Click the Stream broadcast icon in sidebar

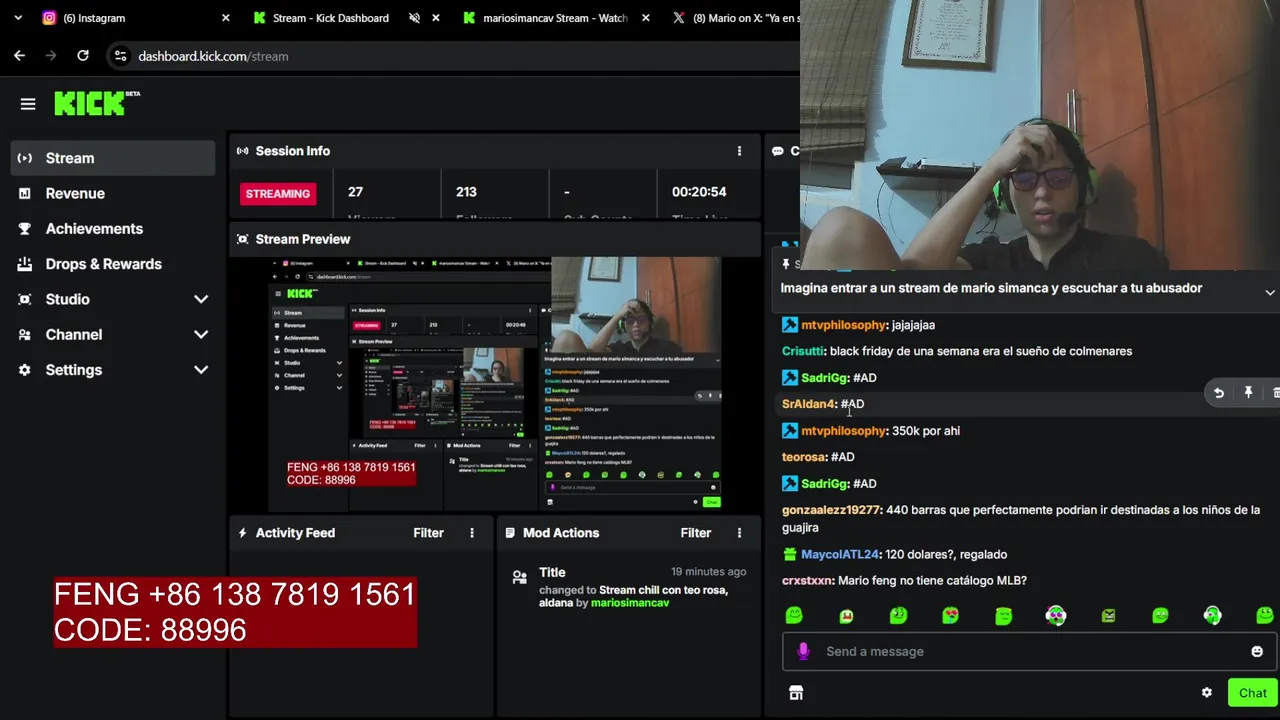click(x=25, y=158)
